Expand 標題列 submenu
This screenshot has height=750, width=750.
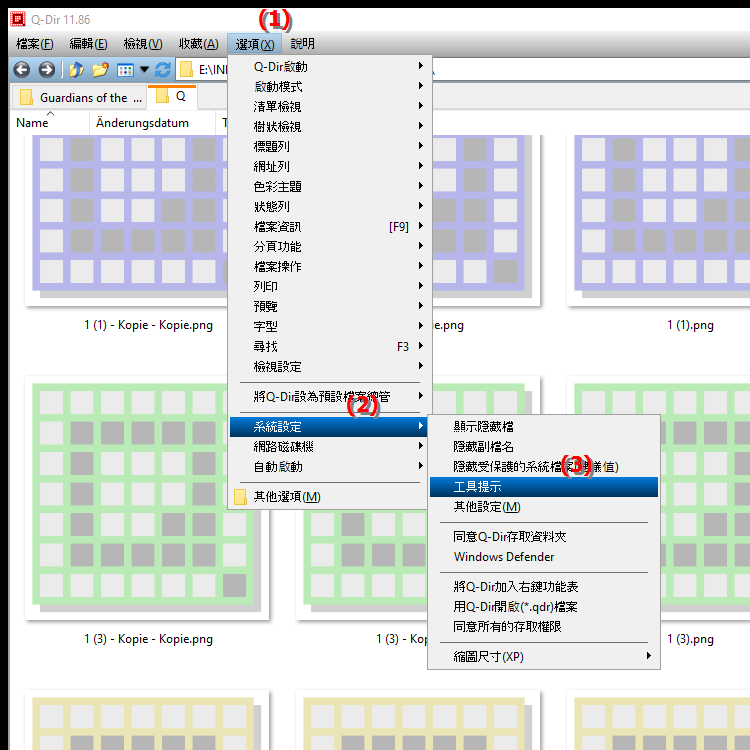pos(330,146)
